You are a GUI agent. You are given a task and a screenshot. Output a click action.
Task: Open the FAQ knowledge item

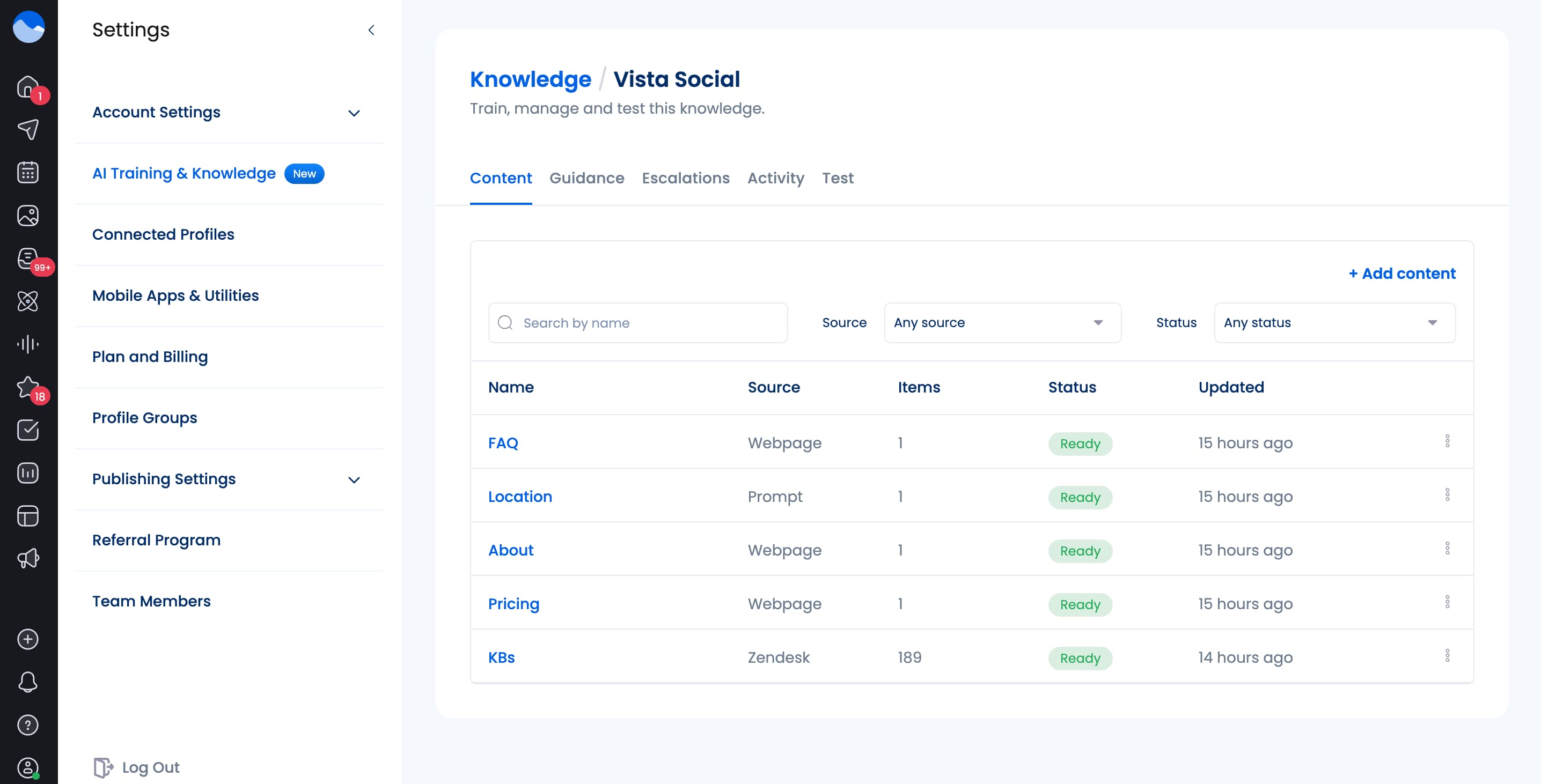503,443
